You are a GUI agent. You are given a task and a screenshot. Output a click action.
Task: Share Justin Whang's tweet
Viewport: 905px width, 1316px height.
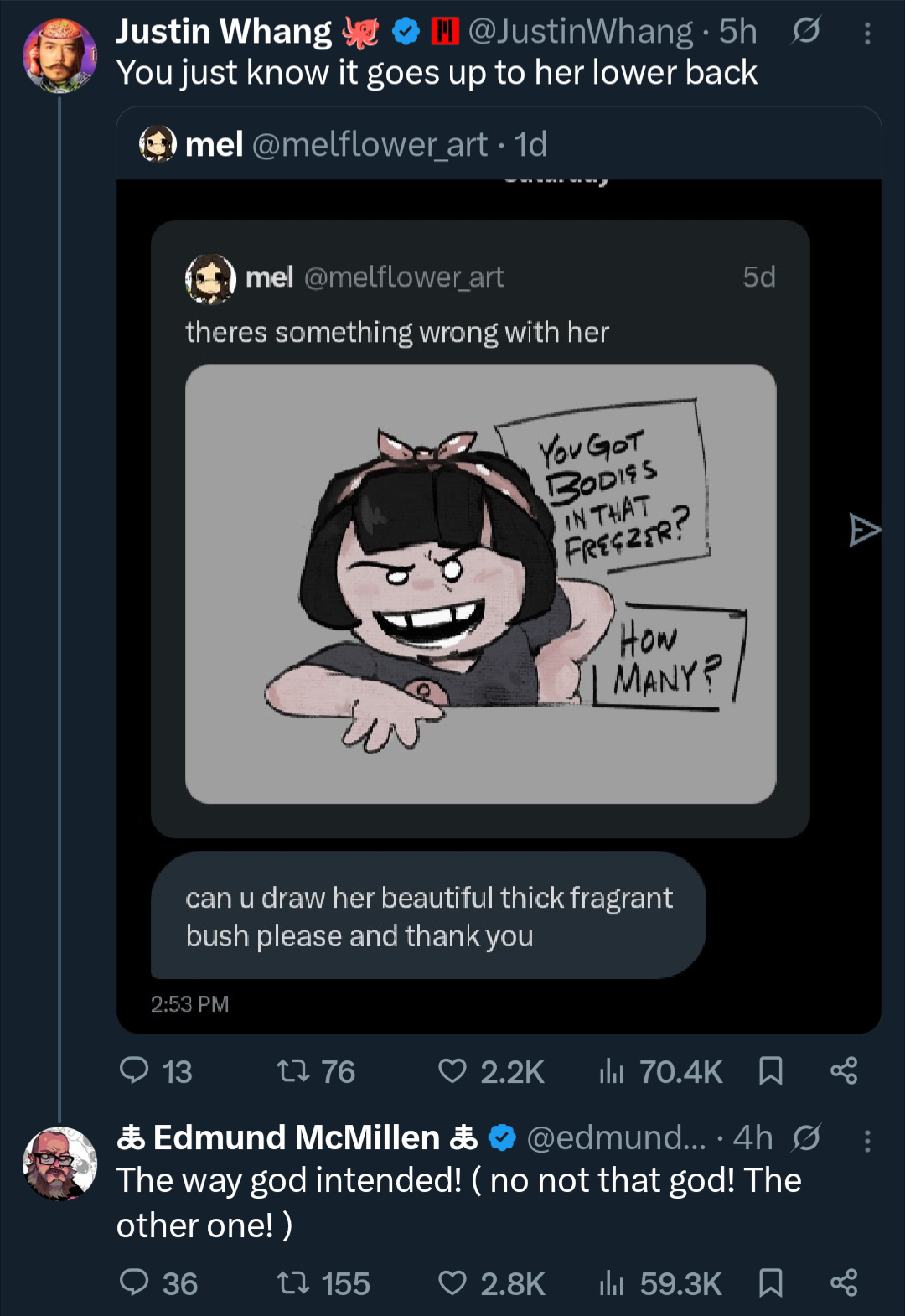[843, 1070]
